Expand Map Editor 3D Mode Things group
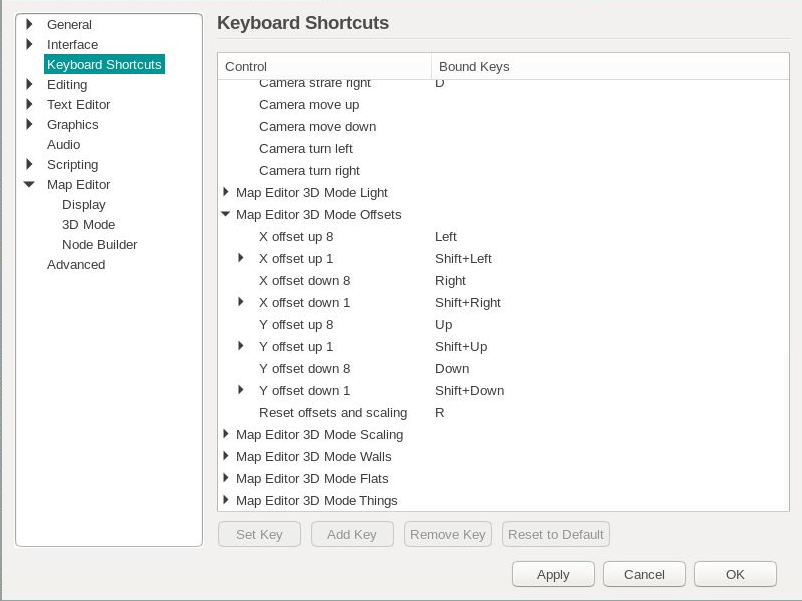Image resolution: width=802 pixels, height=601 pixels. pyautogui.click(x=226, y=500)
